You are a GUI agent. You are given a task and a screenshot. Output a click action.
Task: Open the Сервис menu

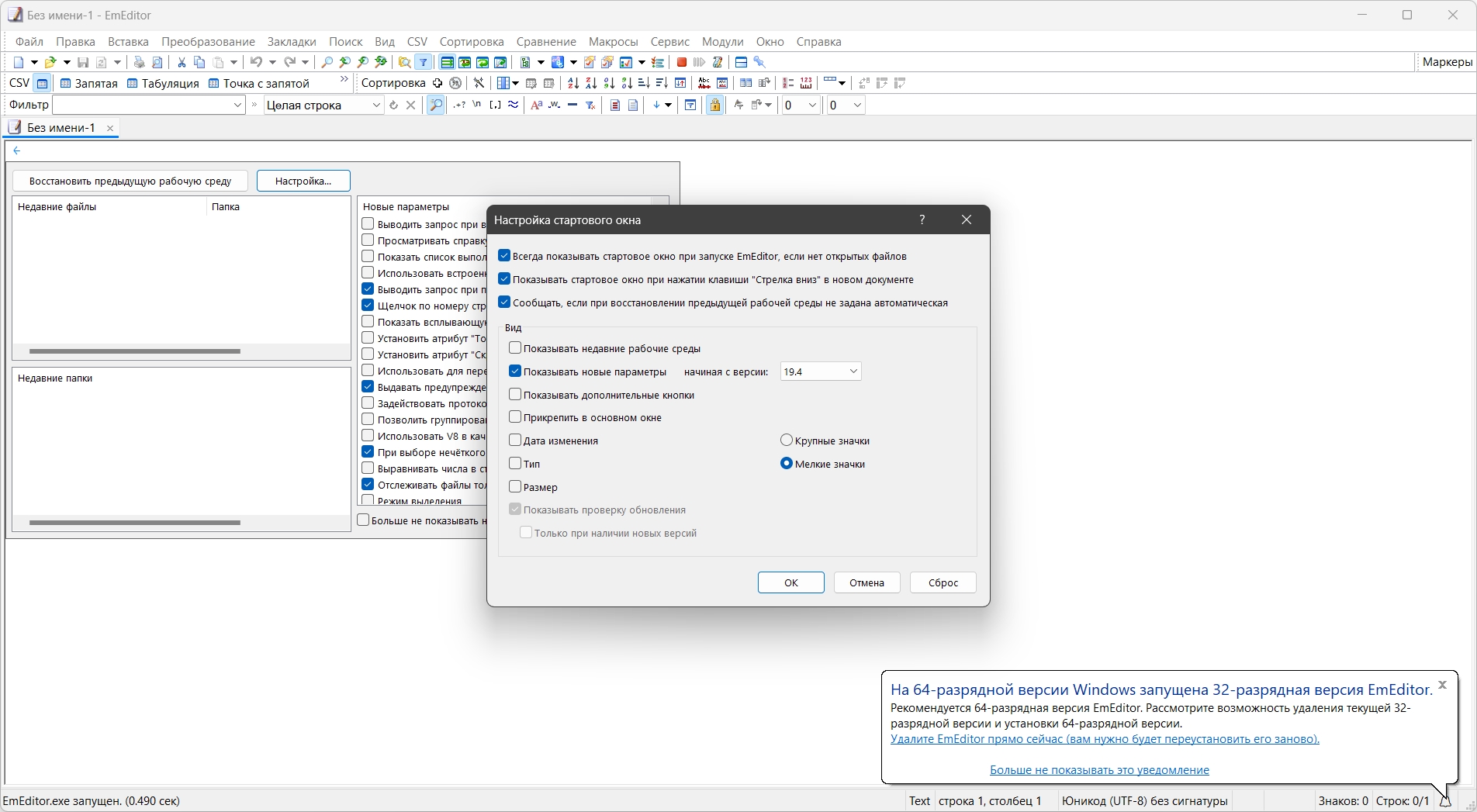pyautogui.click(x=669, y=42)
